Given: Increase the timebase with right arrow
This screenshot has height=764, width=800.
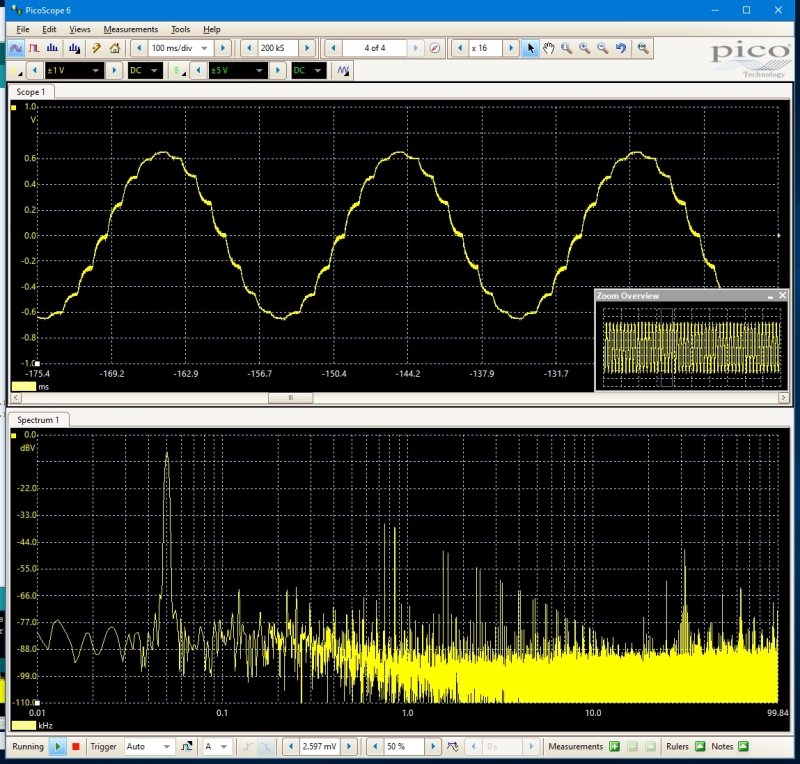Looking at the screenshot, I should coord(222,48).
